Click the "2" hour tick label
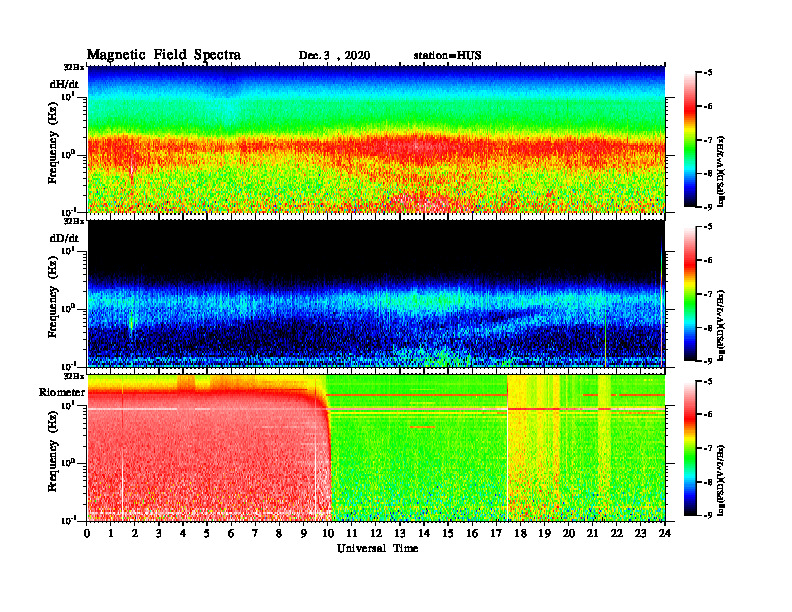The height and width of the screenshot is (612, 792). coord(135,533)
